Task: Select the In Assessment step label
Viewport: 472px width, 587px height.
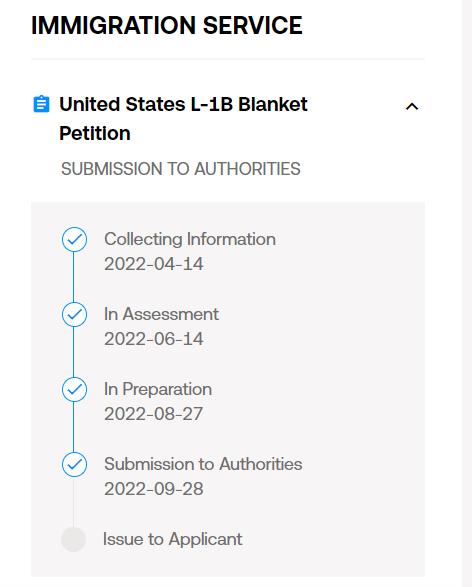Action: [x=161, y=314]
